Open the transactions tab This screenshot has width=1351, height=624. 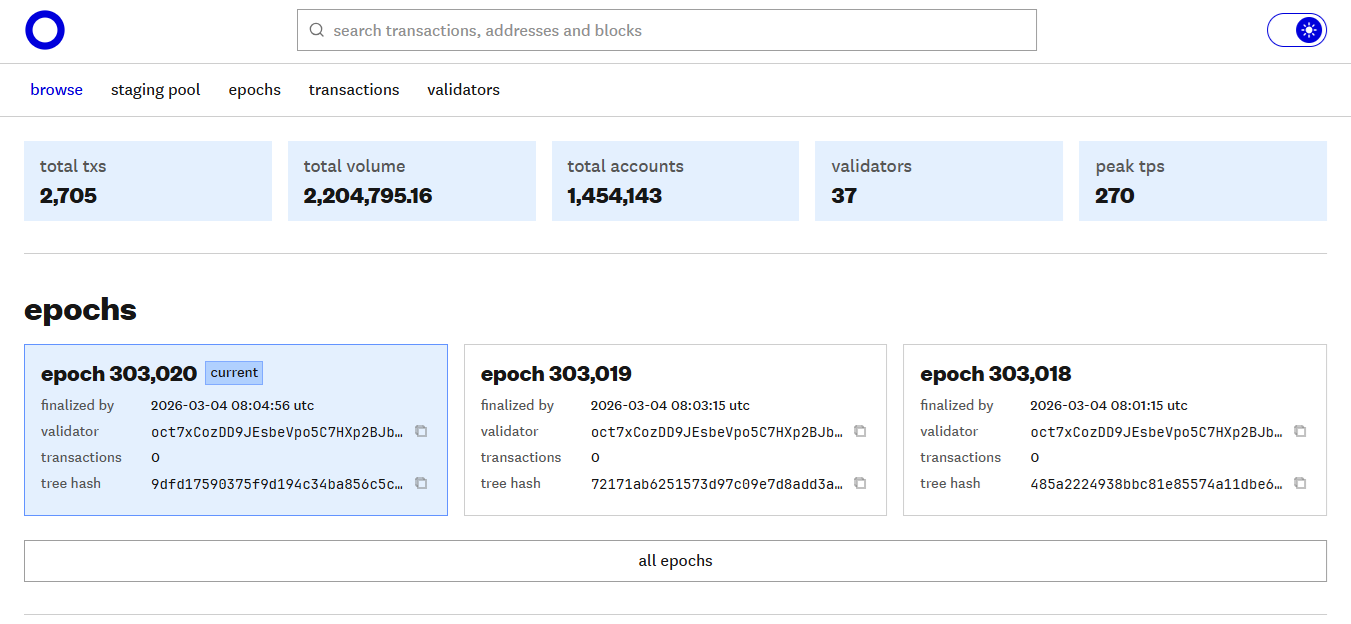[x=354, y=90]
